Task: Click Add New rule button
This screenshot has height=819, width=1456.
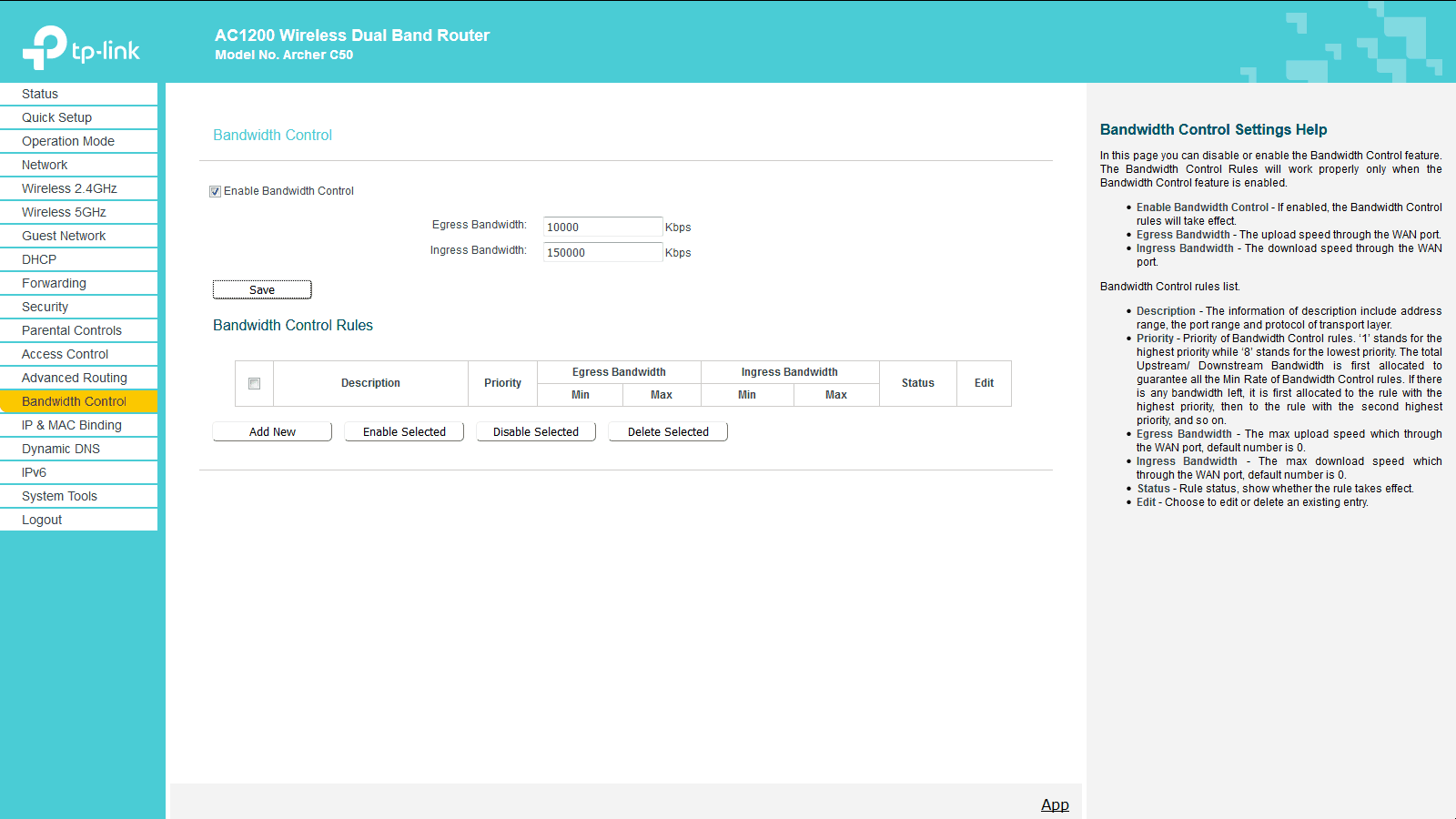Action: [272, 431]
